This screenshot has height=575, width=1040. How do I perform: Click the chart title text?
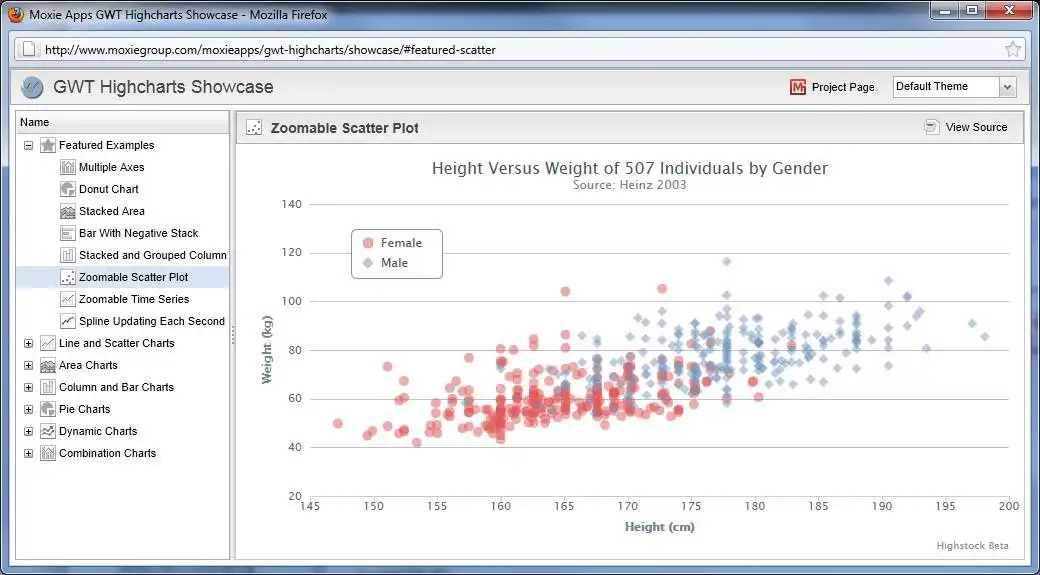tap(629, 168)
